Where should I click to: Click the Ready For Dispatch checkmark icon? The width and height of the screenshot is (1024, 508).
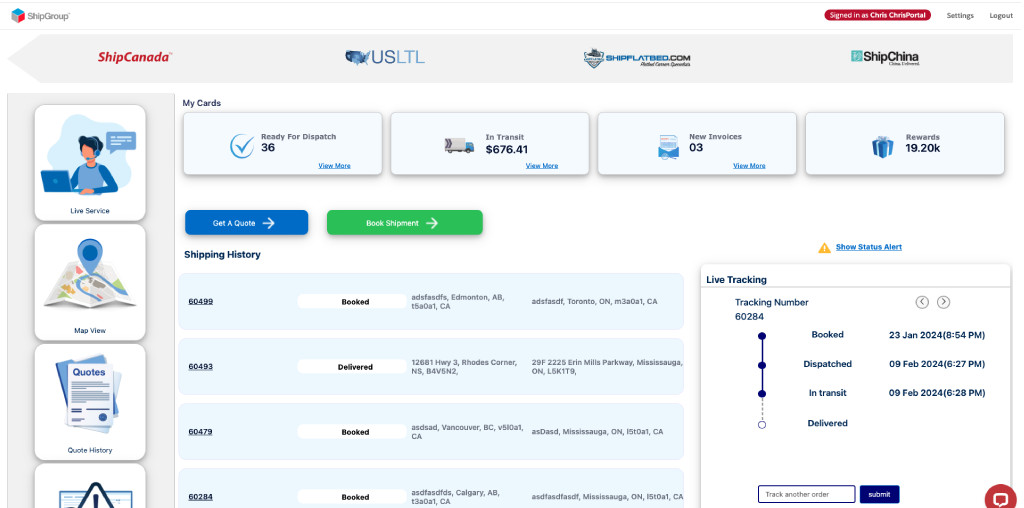pyautogui.click(x=242, y=146)
